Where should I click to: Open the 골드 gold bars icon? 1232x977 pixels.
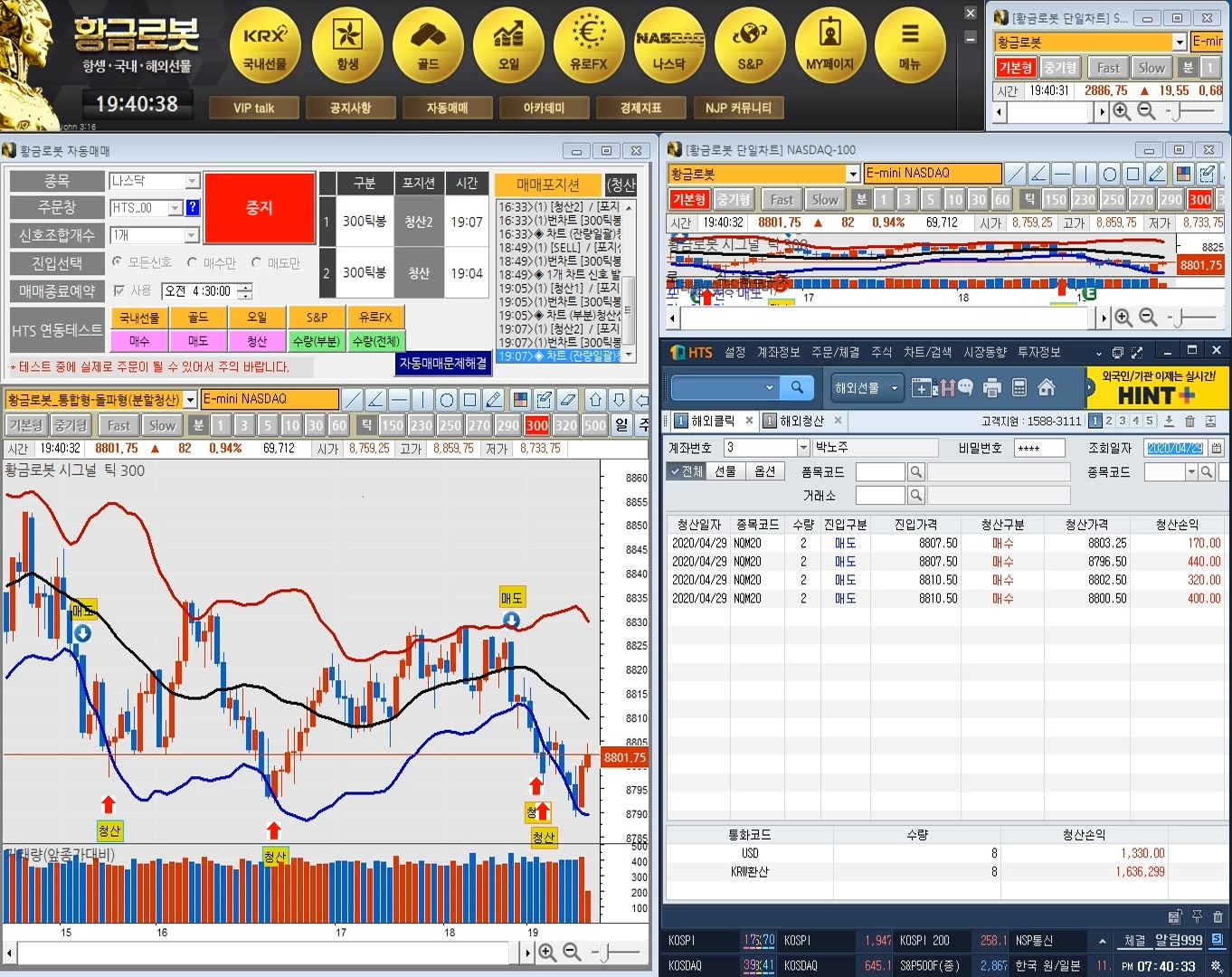428,45
